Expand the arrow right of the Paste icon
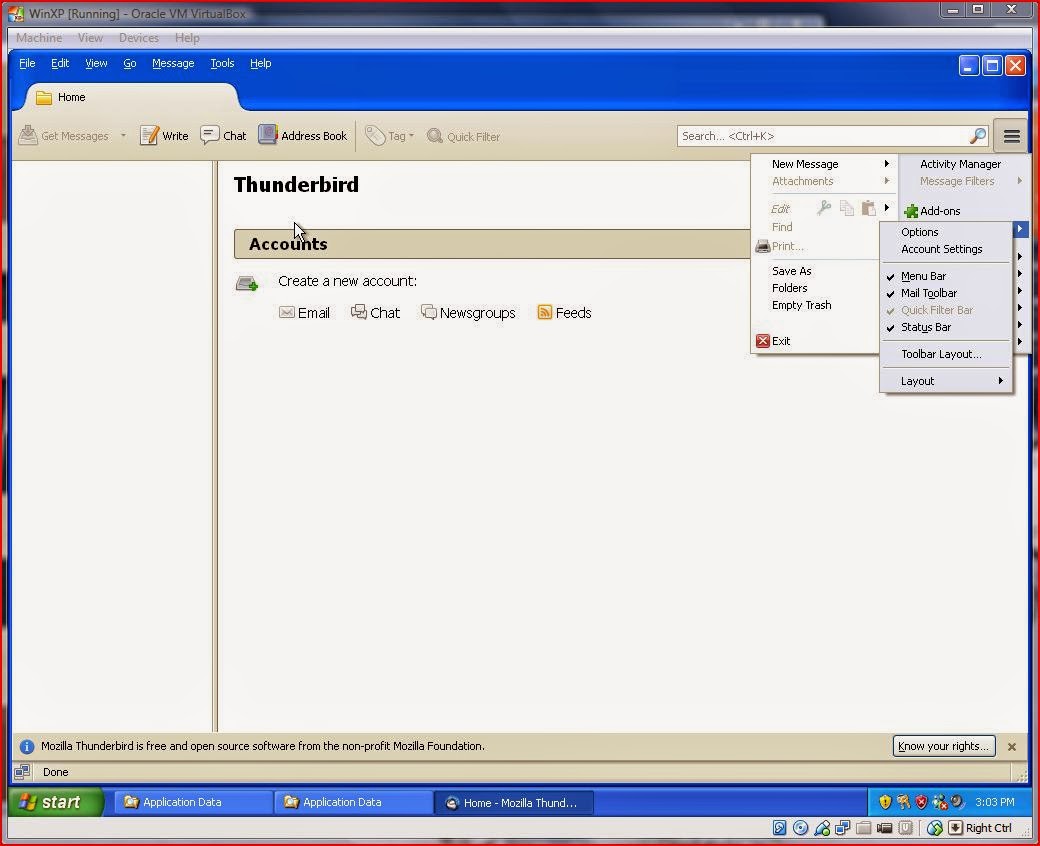This screenshot has height=846, width=1040. pyautogui.click(x=887, y=208)
